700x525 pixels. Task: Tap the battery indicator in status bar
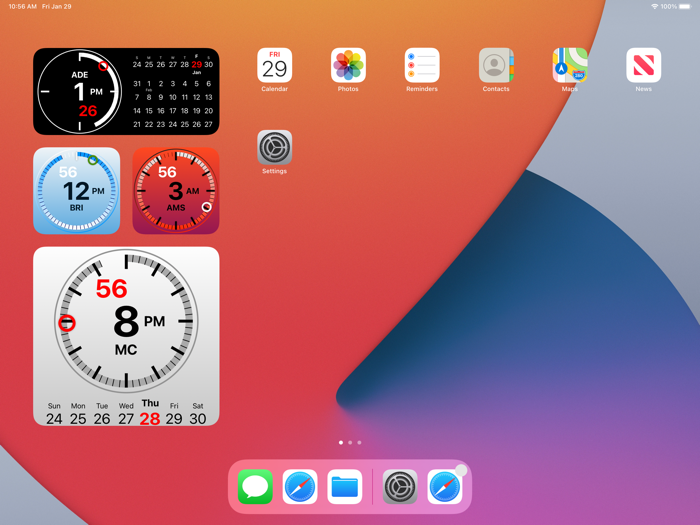coord(684,7)
